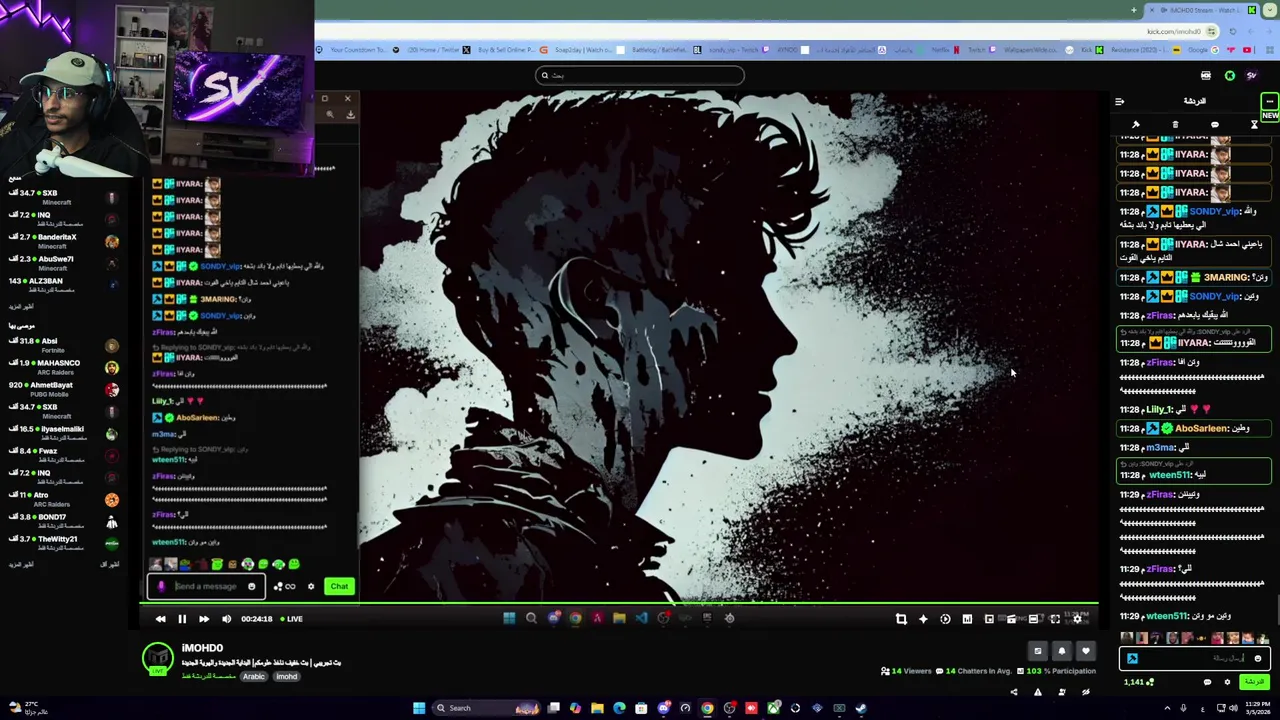The image size is (1280, 720).
Task: Click the store icon in top bar
Action: click(x=1206, y=76)
